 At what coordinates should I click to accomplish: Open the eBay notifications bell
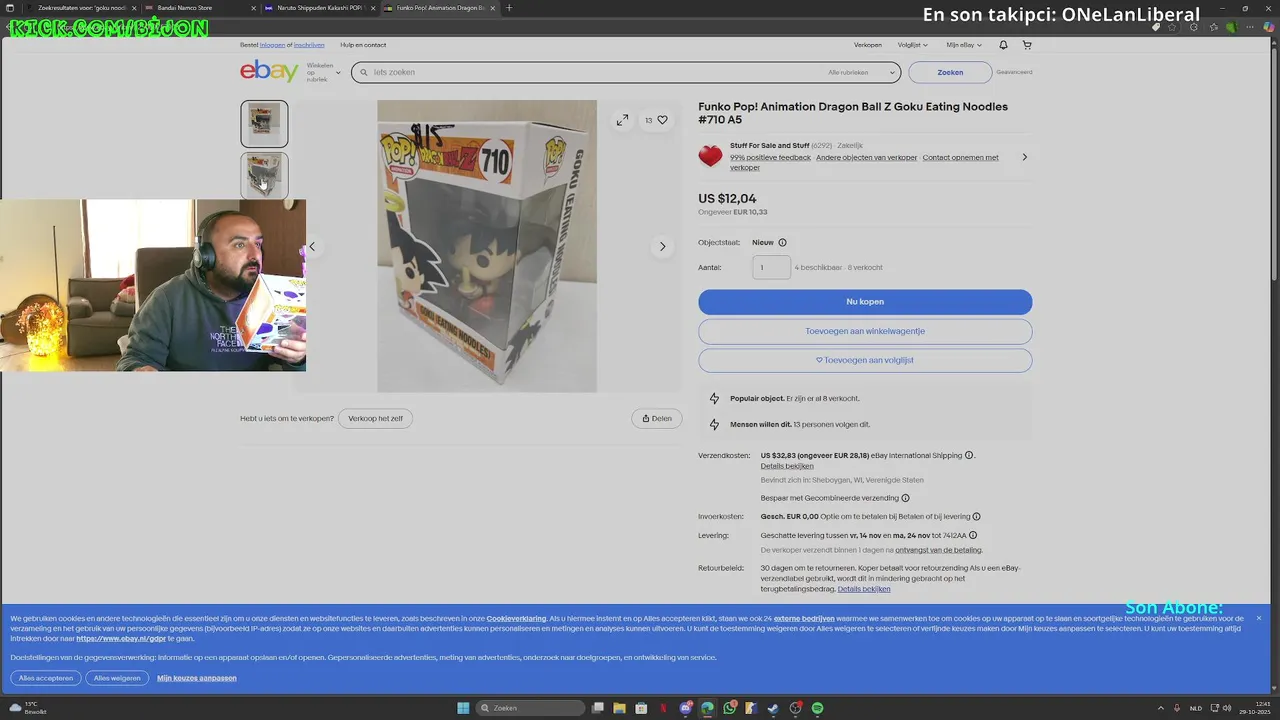coord(1003,45)
